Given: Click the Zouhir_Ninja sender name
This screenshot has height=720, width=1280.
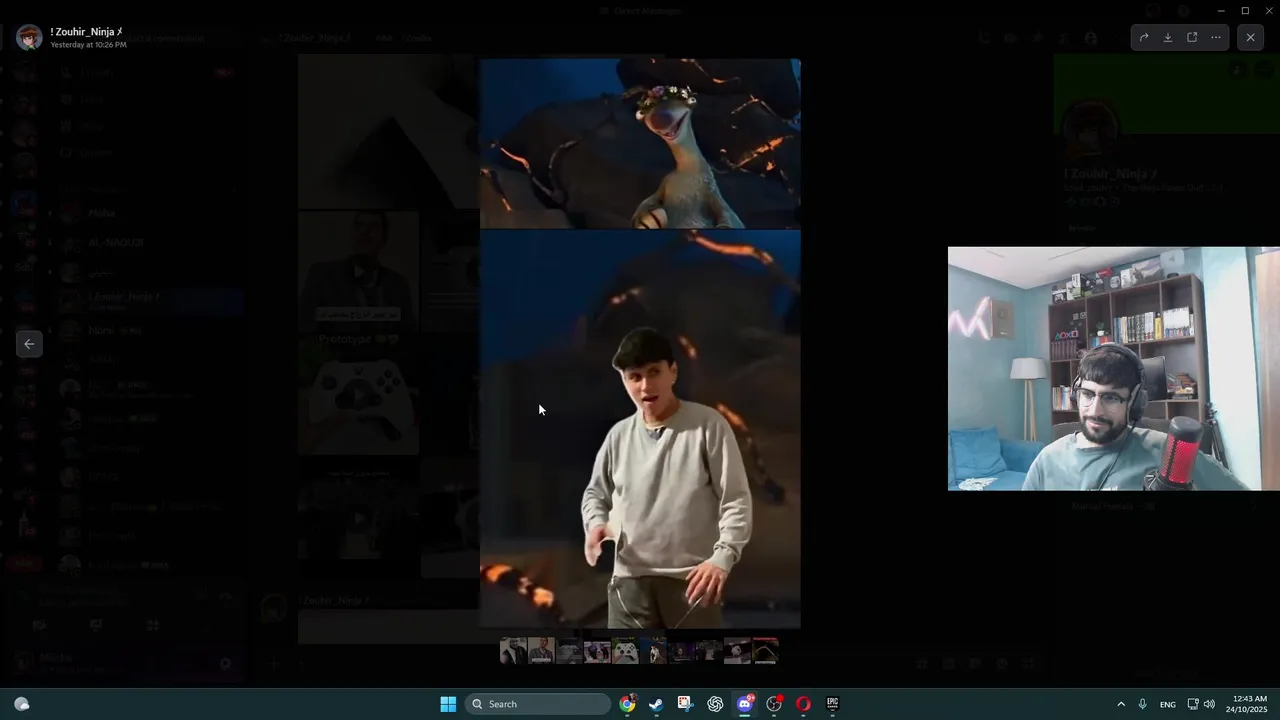Looking at the screenshot, I should point(86,32).
